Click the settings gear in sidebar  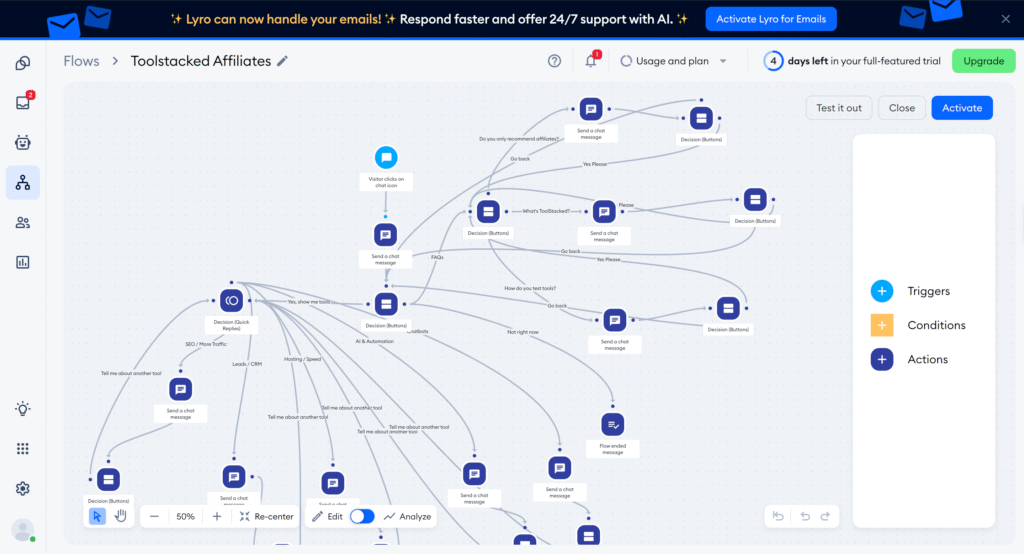click(x=22, y=488)
